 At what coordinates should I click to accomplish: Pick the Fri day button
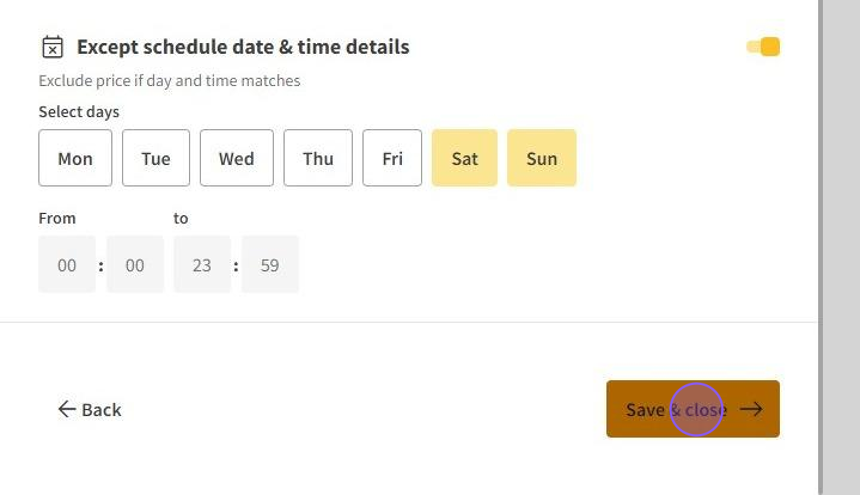[x=392, y=158]
